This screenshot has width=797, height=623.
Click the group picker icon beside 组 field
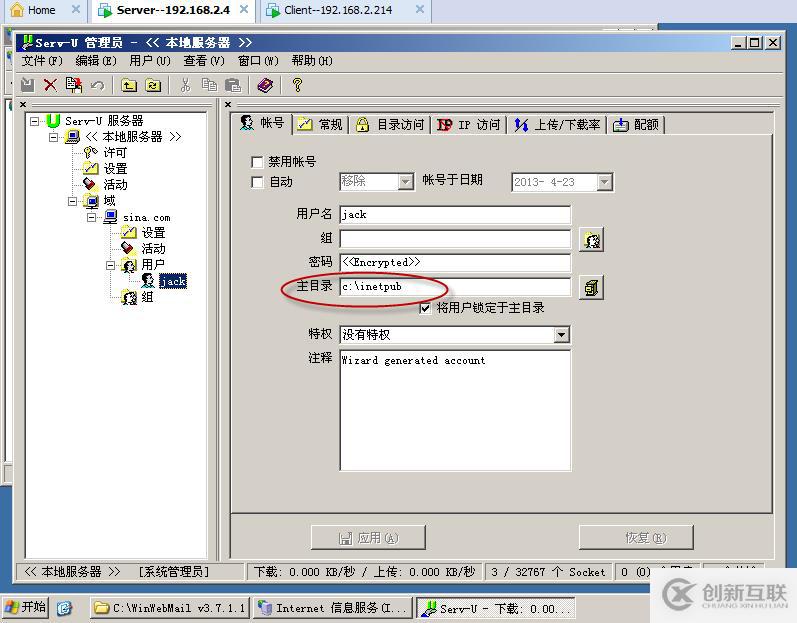(592, 239)
